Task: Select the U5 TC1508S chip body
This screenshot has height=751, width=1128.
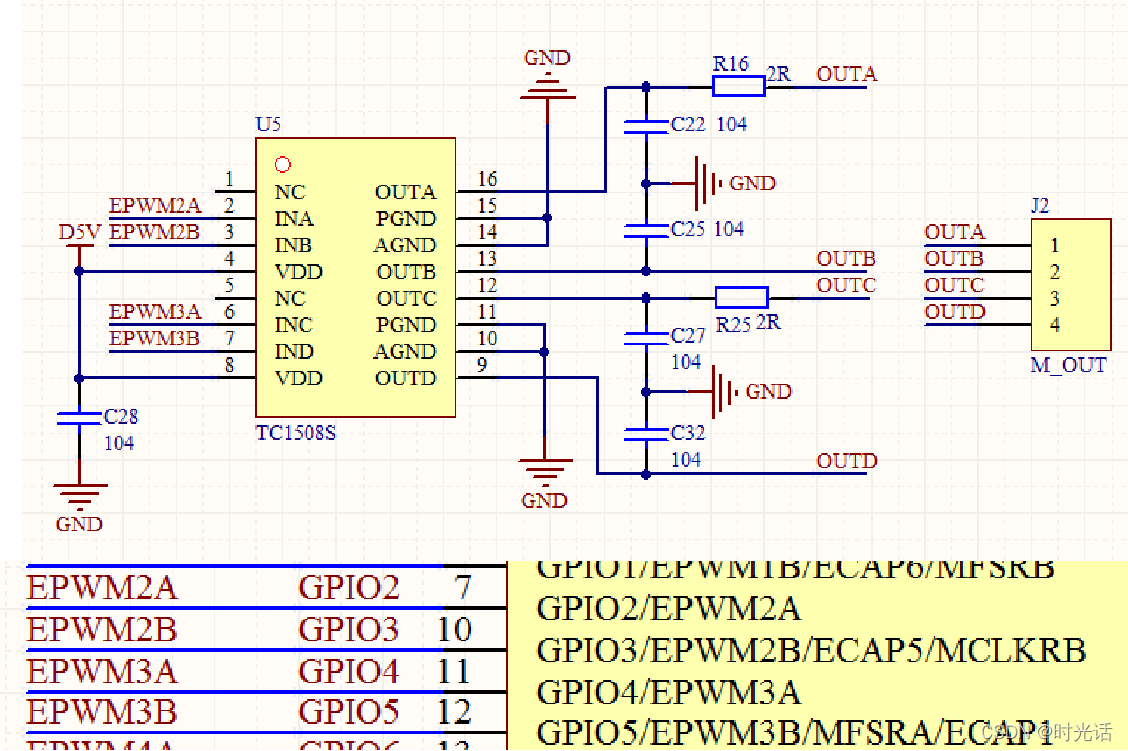Action: click(355, 277)
